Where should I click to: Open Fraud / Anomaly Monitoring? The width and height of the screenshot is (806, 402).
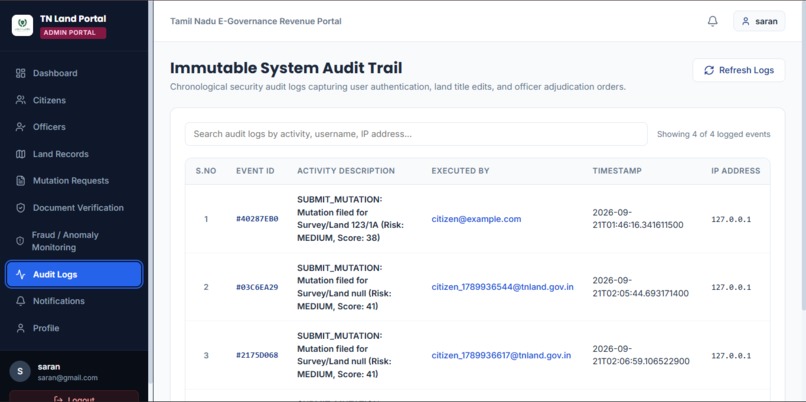click(74, 241)
